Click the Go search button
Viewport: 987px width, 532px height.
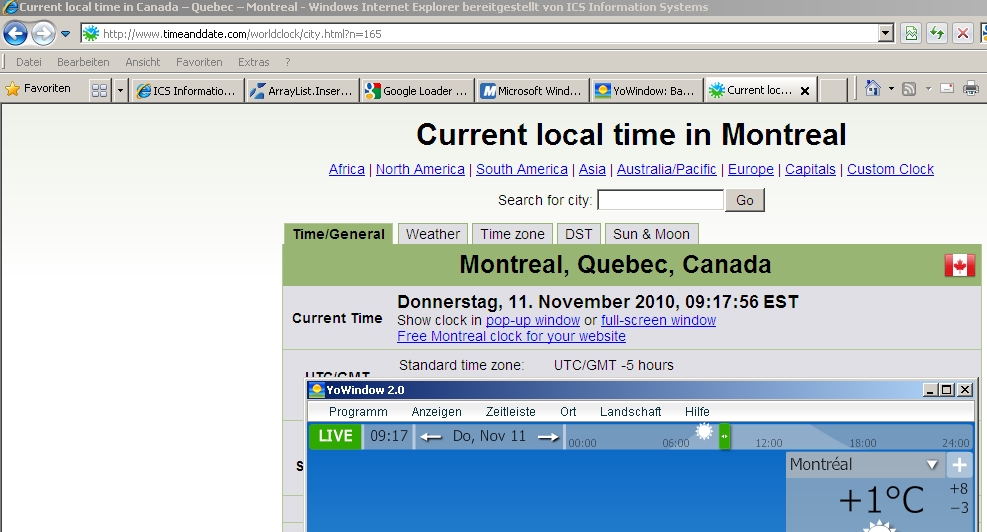745,200
